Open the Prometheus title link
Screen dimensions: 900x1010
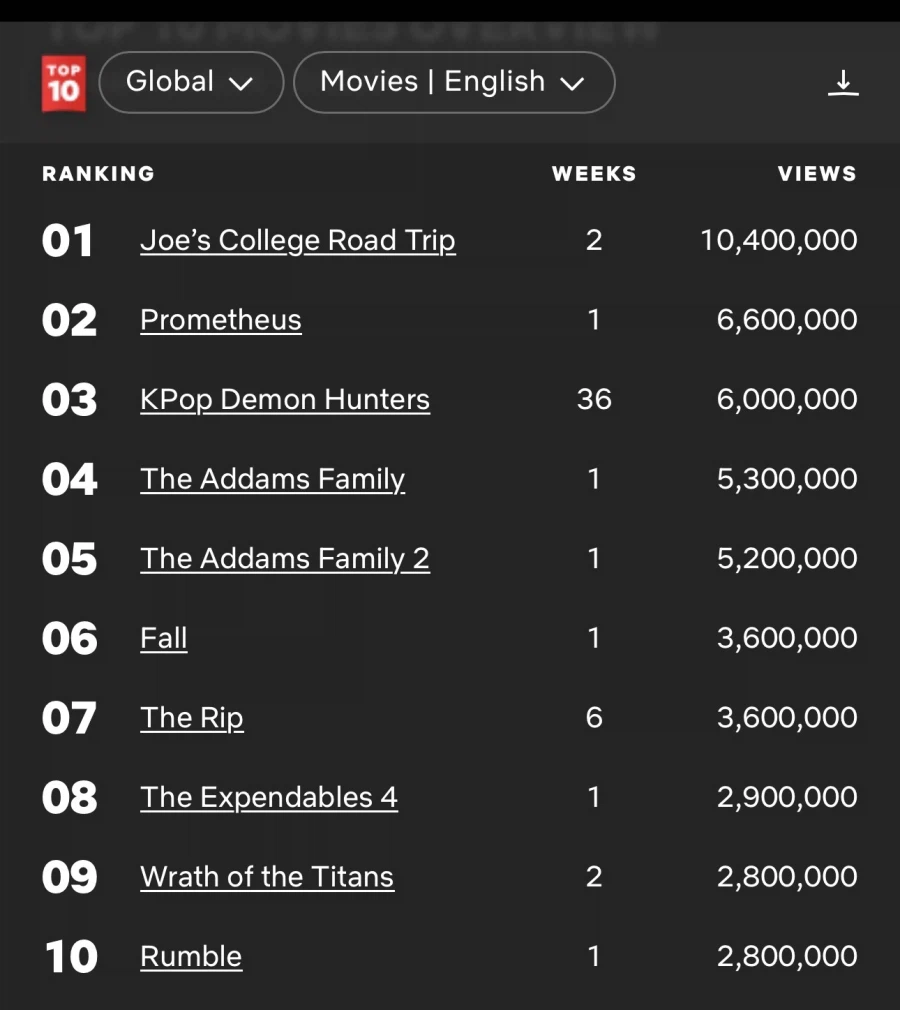tap(220, 320)
